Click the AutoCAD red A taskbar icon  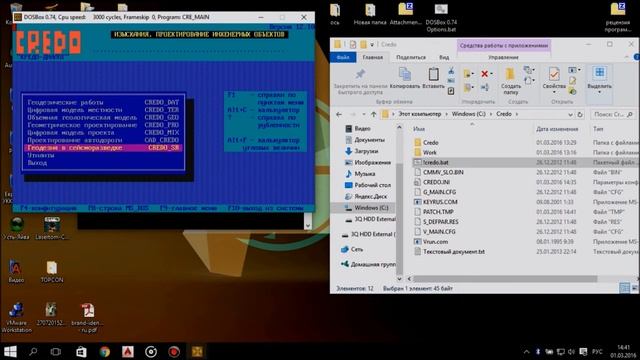coord(128,351)
